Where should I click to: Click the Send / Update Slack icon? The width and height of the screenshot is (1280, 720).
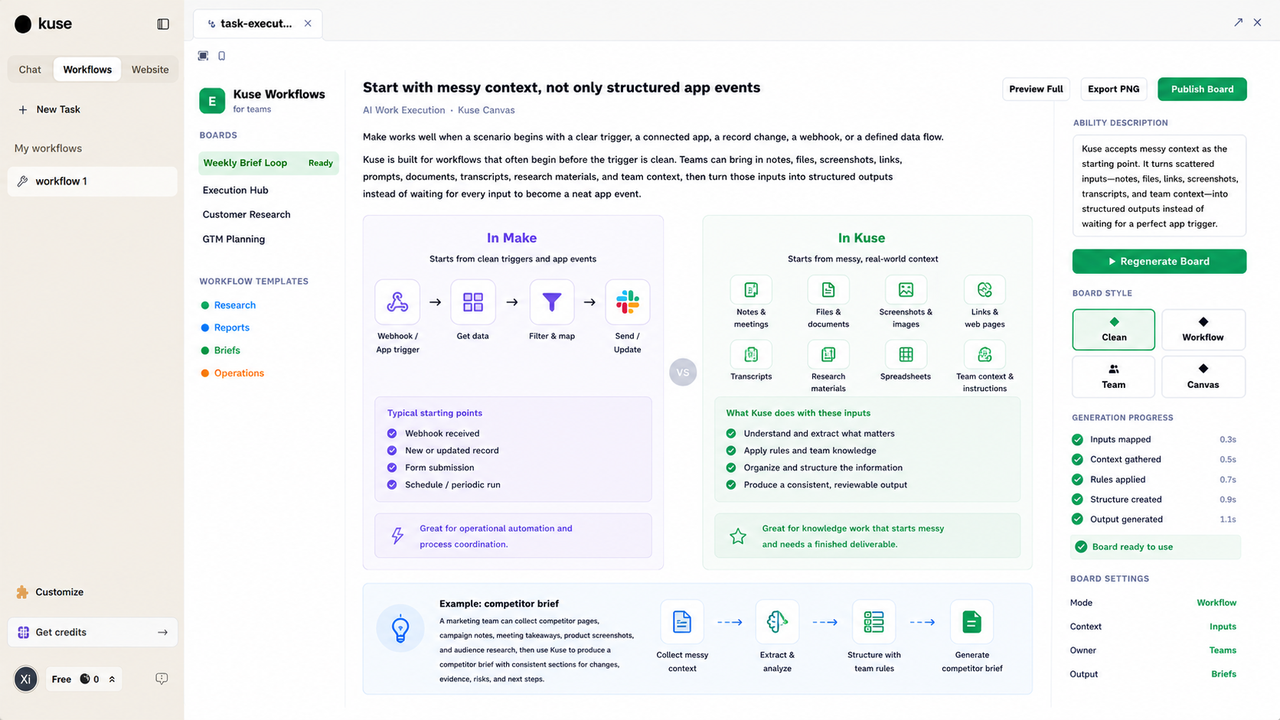(627, 302)
